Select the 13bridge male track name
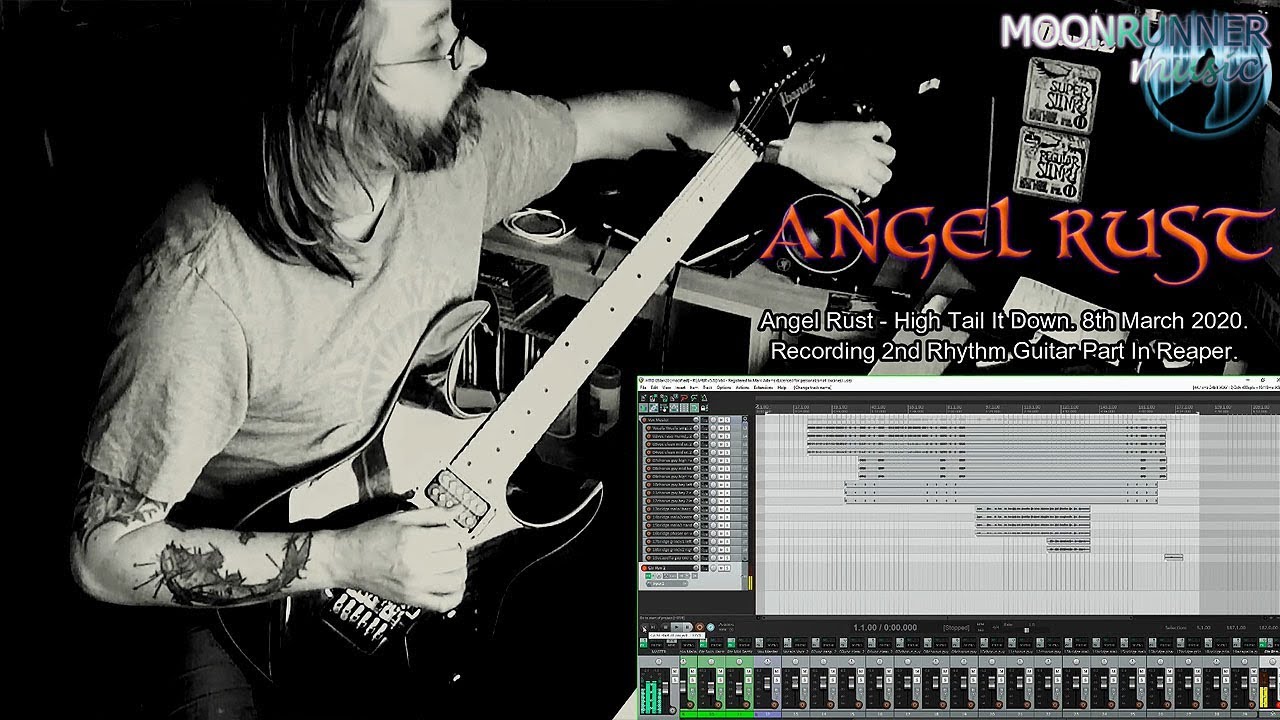The height and width of the screenshot is (720, 1280). (x=672, y=509)
